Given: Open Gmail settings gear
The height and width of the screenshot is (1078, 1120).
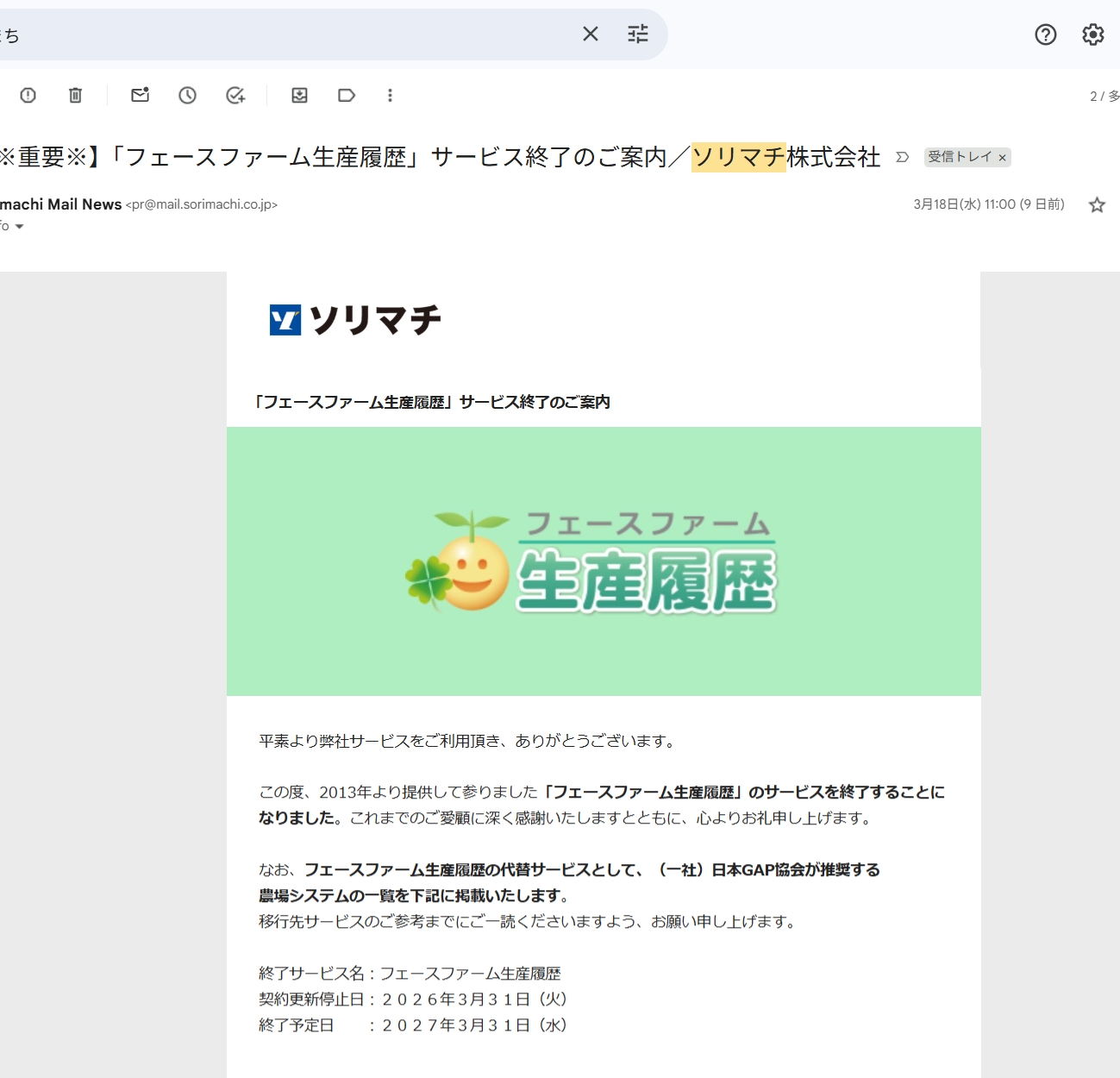Looking at the screenshot, I should [1092, 34].
